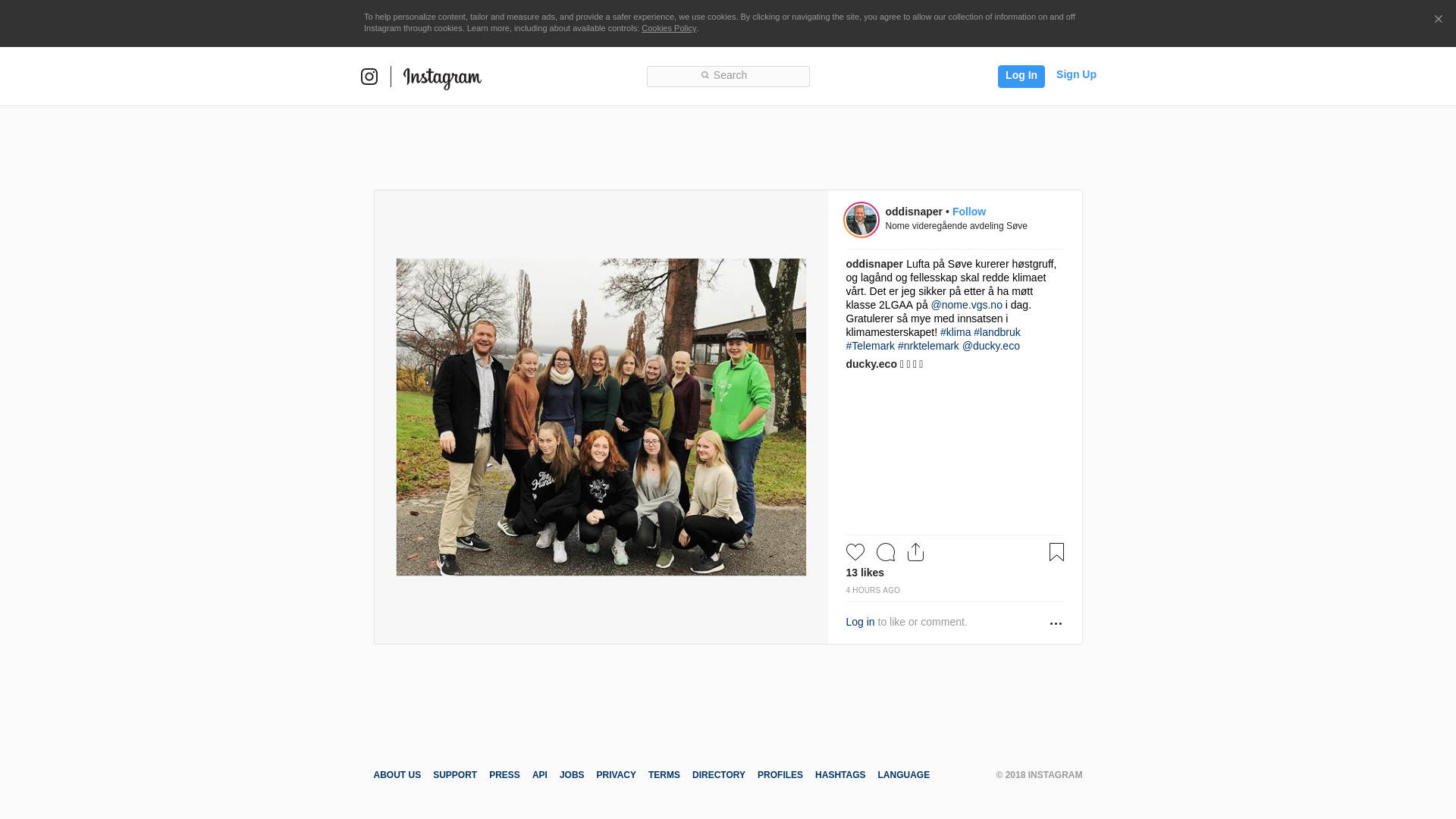Click inside the Search field

728,76
